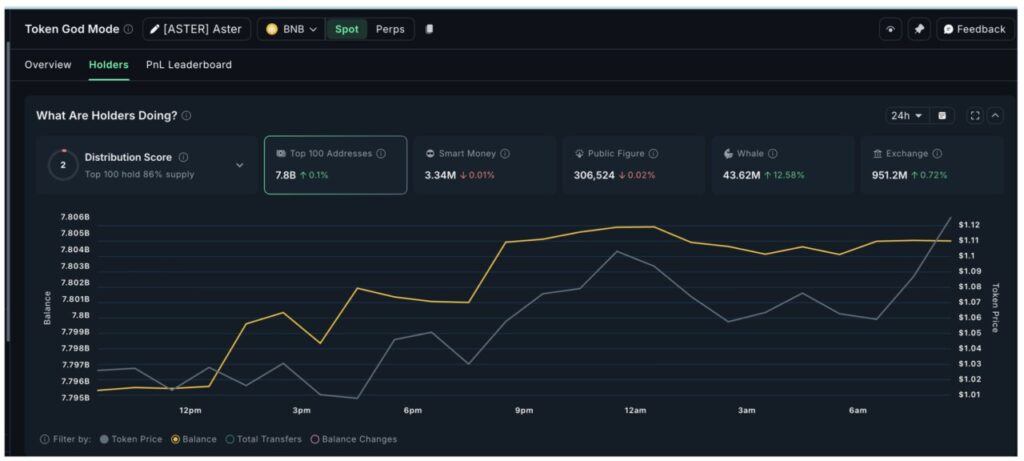Screen dimensions: 1024x461
Task: Open the BNB chain dropdown
Action: [x=291, y=29]
